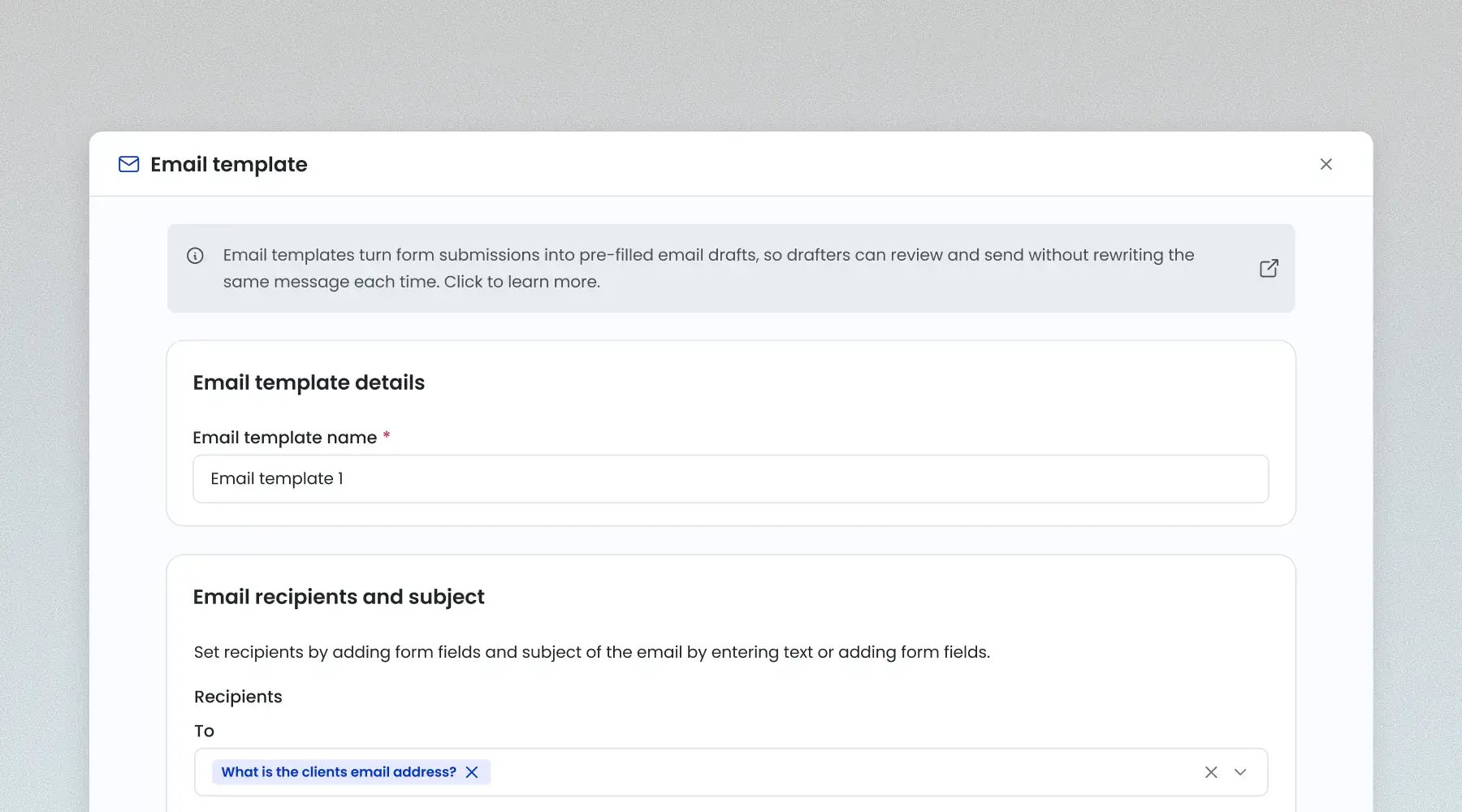The width and height of the screenshot is (1462, 812).
Task: Click the envelope icon beside Email template title
Action: tap(129, 164)
